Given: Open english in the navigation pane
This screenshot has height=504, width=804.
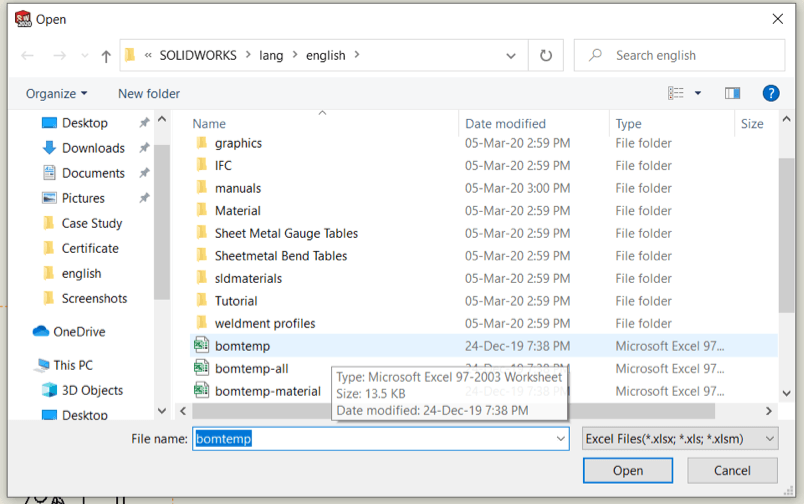Looking at the screenshot, I should (81, 274).
